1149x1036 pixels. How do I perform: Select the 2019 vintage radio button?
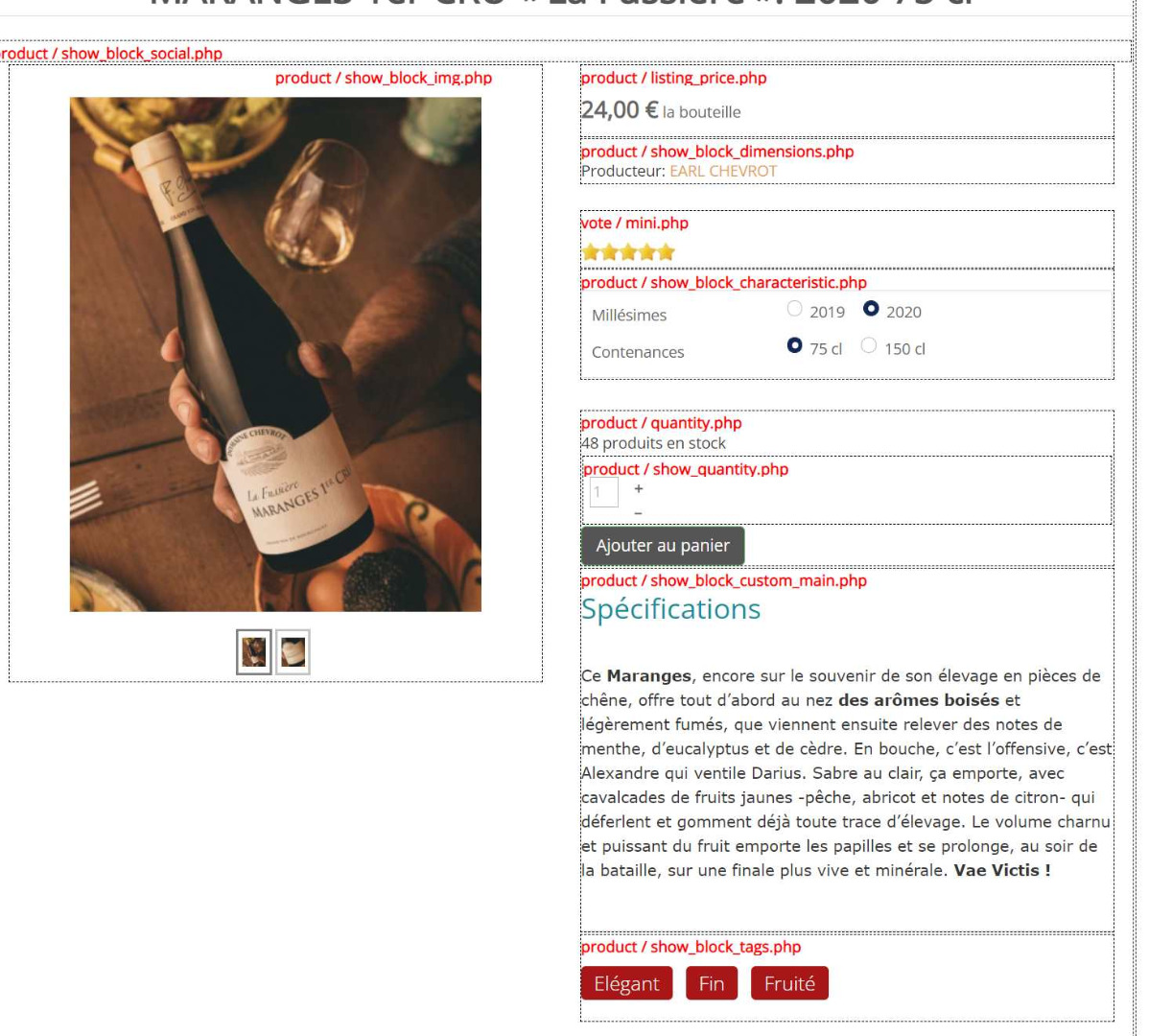(794, 309)
